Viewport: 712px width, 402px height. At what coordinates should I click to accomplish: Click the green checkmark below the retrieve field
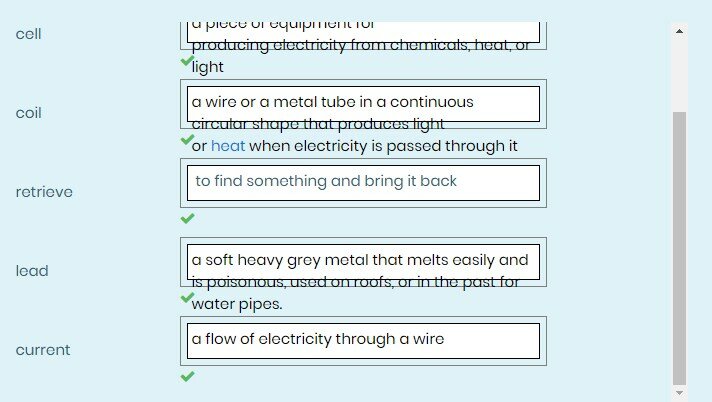tap(187, 218)
